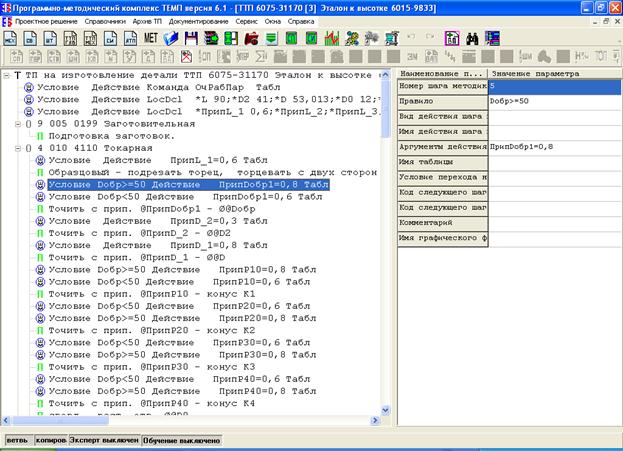Viewport: 623px width, 451px height.
Task: Click the floppy disk save icon
Action: click(192, 38)
